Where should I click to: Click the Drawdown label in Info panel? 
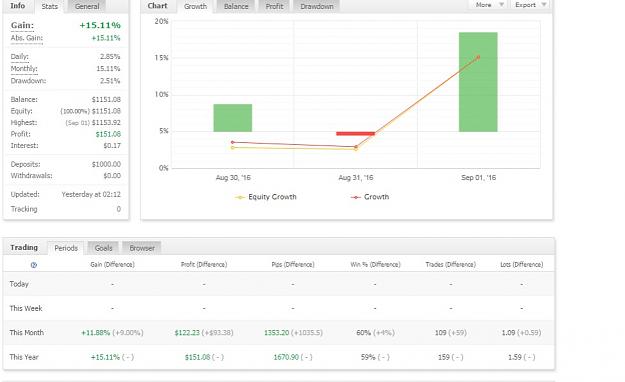click(x=28, y=81)
